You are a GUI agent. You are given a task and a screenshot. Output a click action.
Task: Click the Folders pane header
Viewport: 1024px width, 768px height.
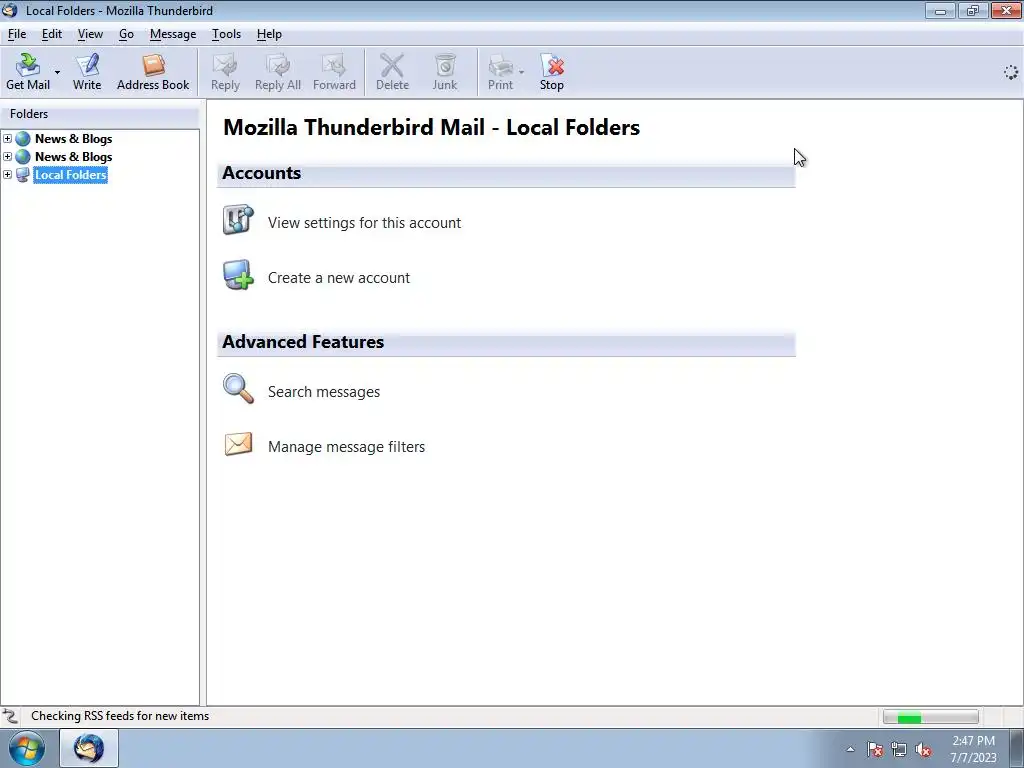pyautogui.click(x=100, y=114)
